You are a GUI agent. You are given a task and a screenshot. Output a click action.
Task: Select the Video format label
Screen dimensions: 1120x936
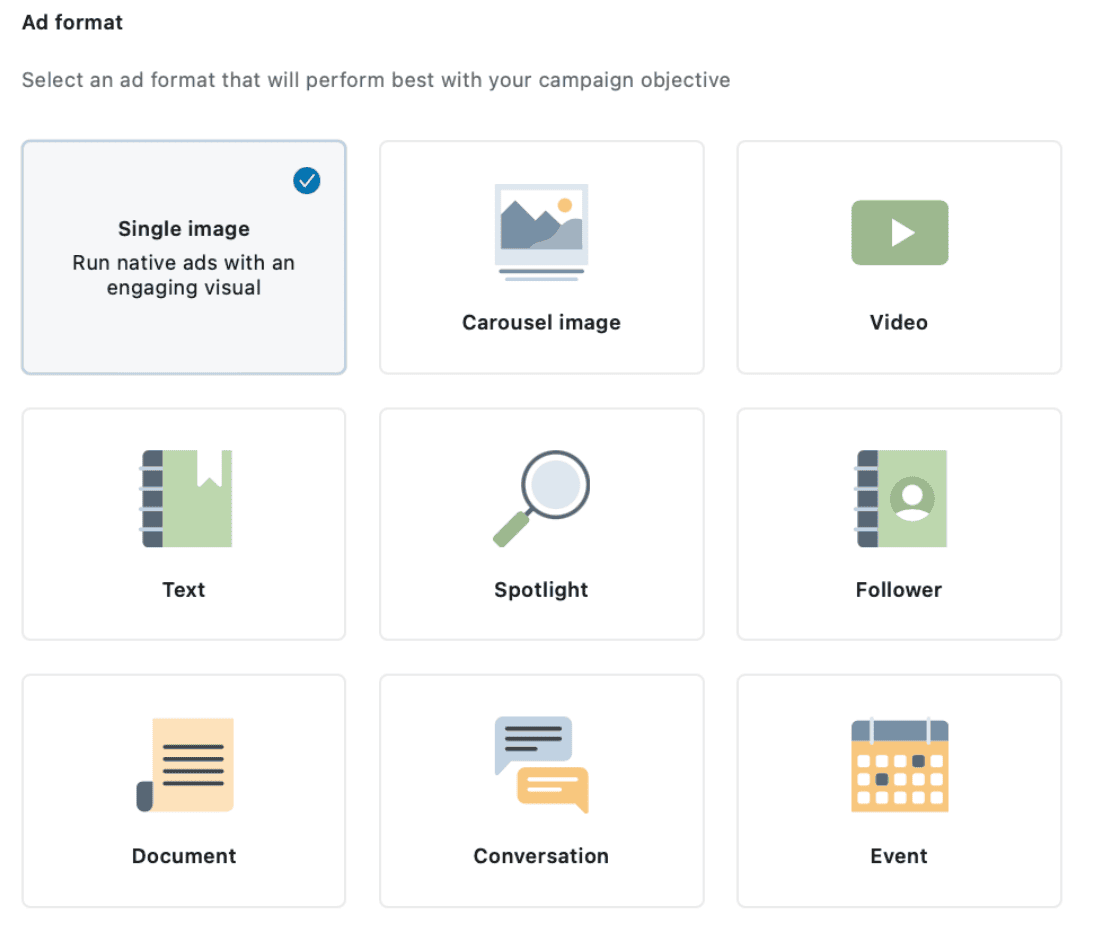(899, 322)
